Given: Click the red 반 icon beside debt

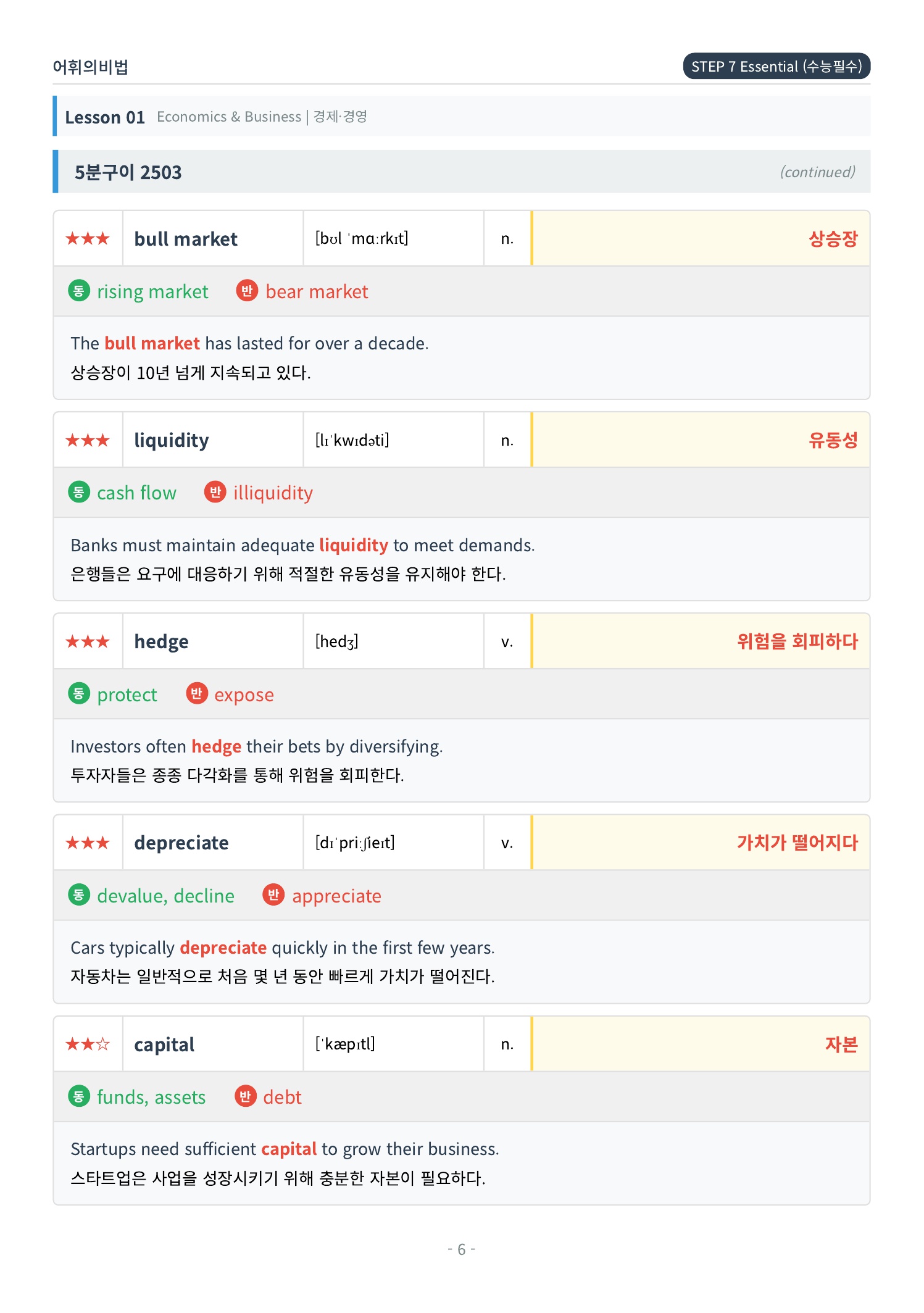Looking at the screenshot, I should (245, 1096).
